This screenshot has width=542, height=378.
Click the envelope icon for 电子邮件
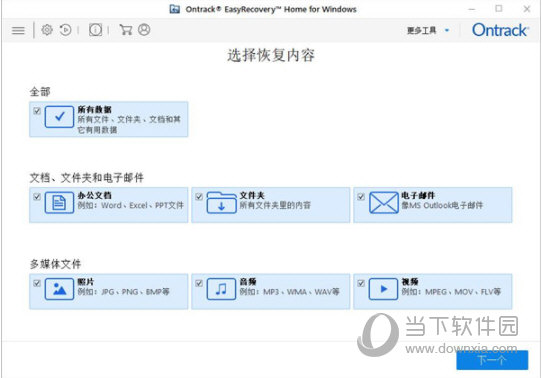point(383,202)
